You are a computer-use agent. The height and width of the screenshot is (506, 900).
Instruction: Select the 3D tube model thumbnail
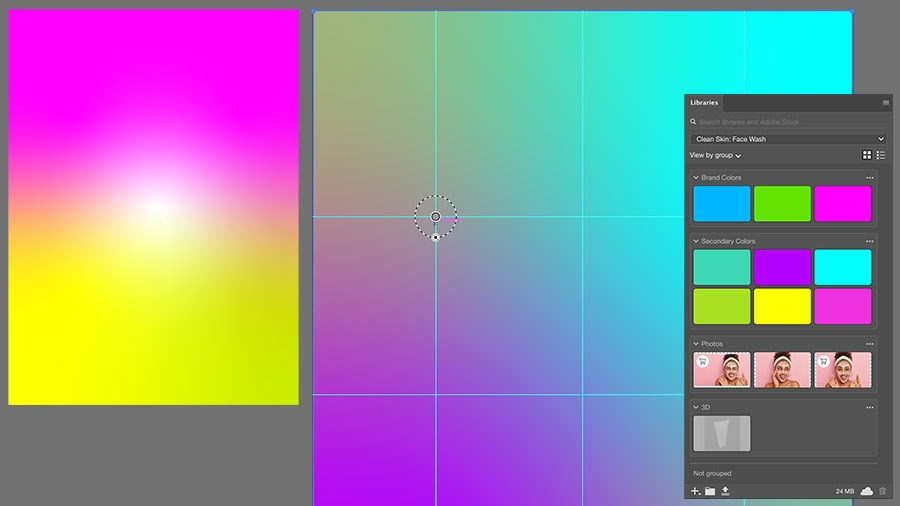(721, 434)
